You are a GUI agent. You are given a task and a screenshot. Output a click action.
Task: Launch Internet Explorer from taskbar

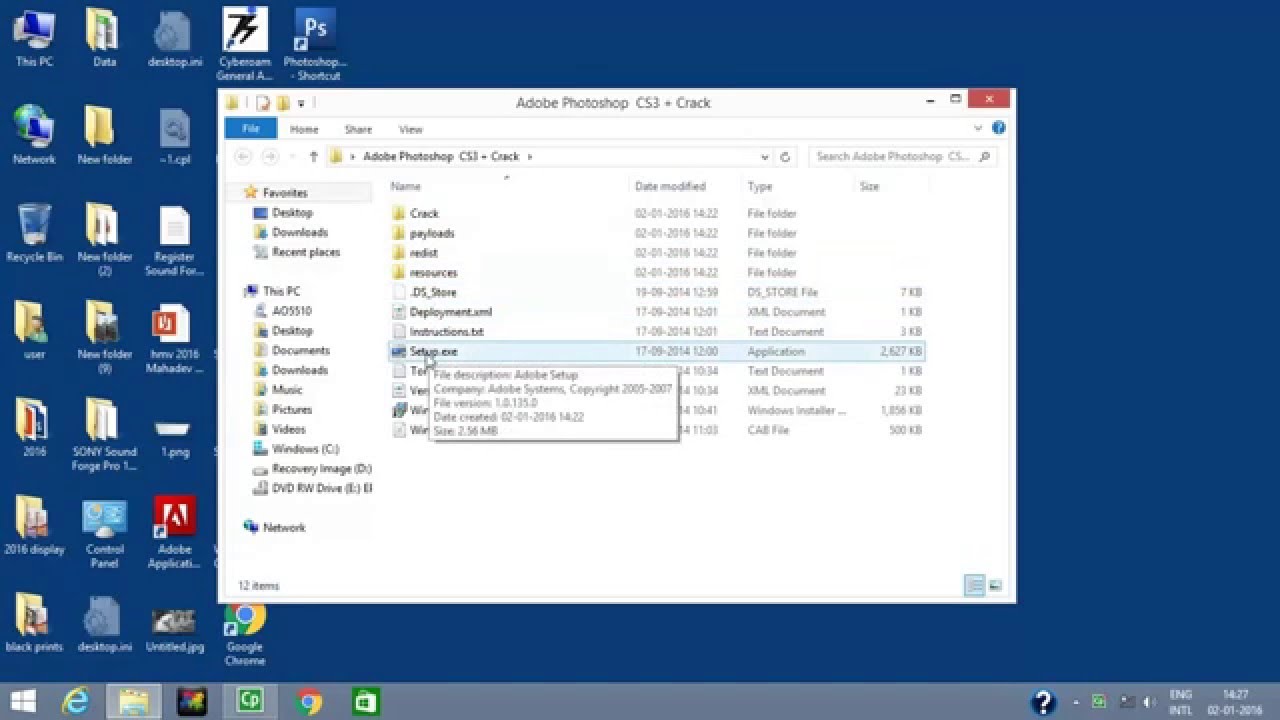click(x=75, y=701)
